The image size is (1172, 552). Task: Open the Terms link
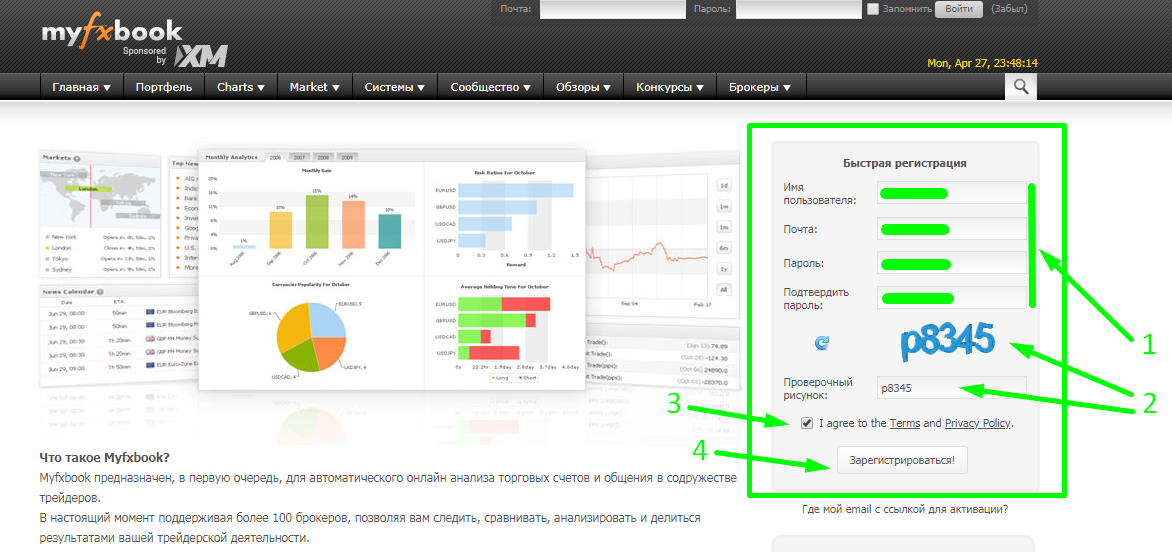[x=904, y=424]
